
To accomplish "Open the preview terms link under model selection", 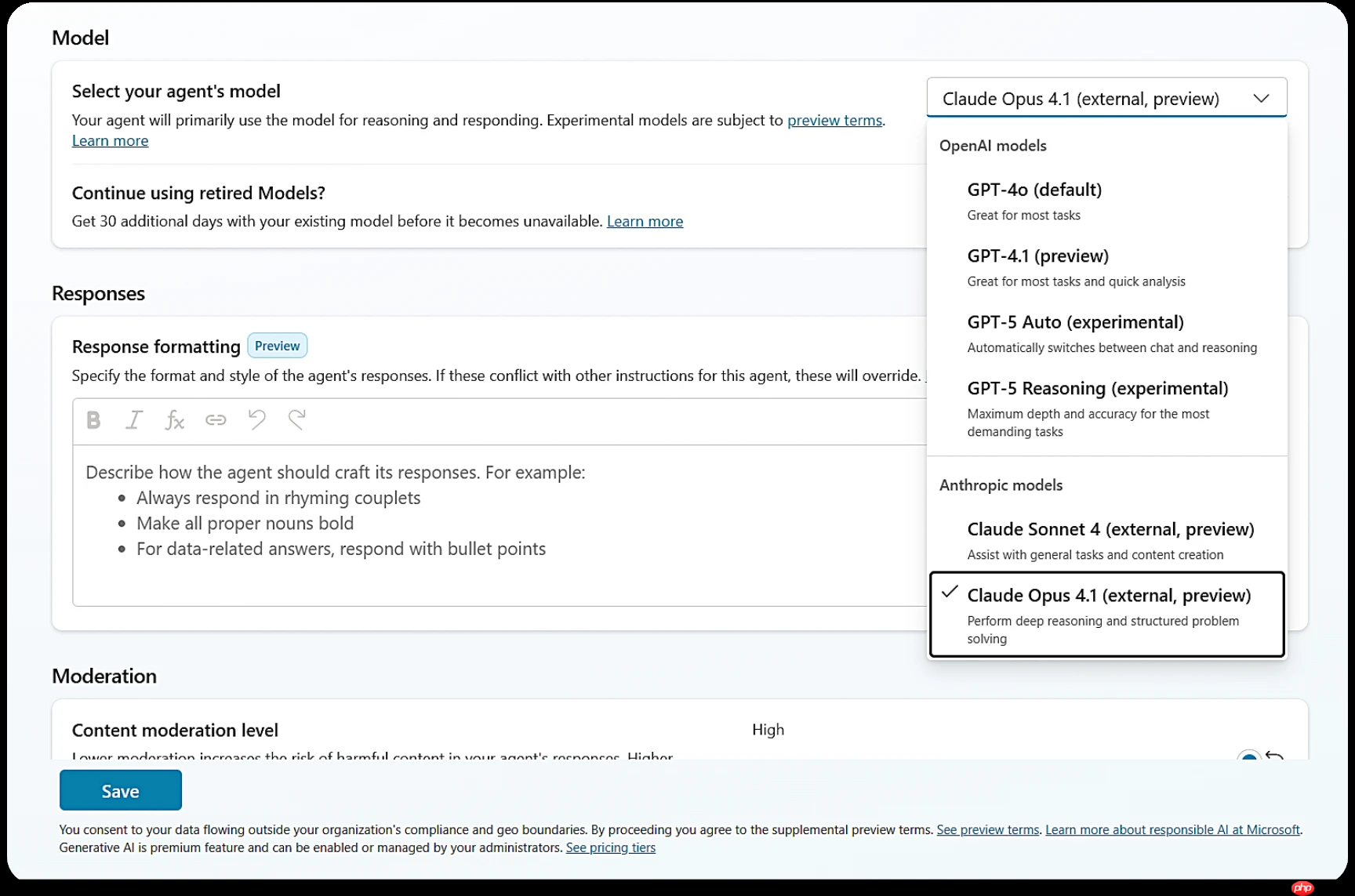I will (x=834, y=120).
